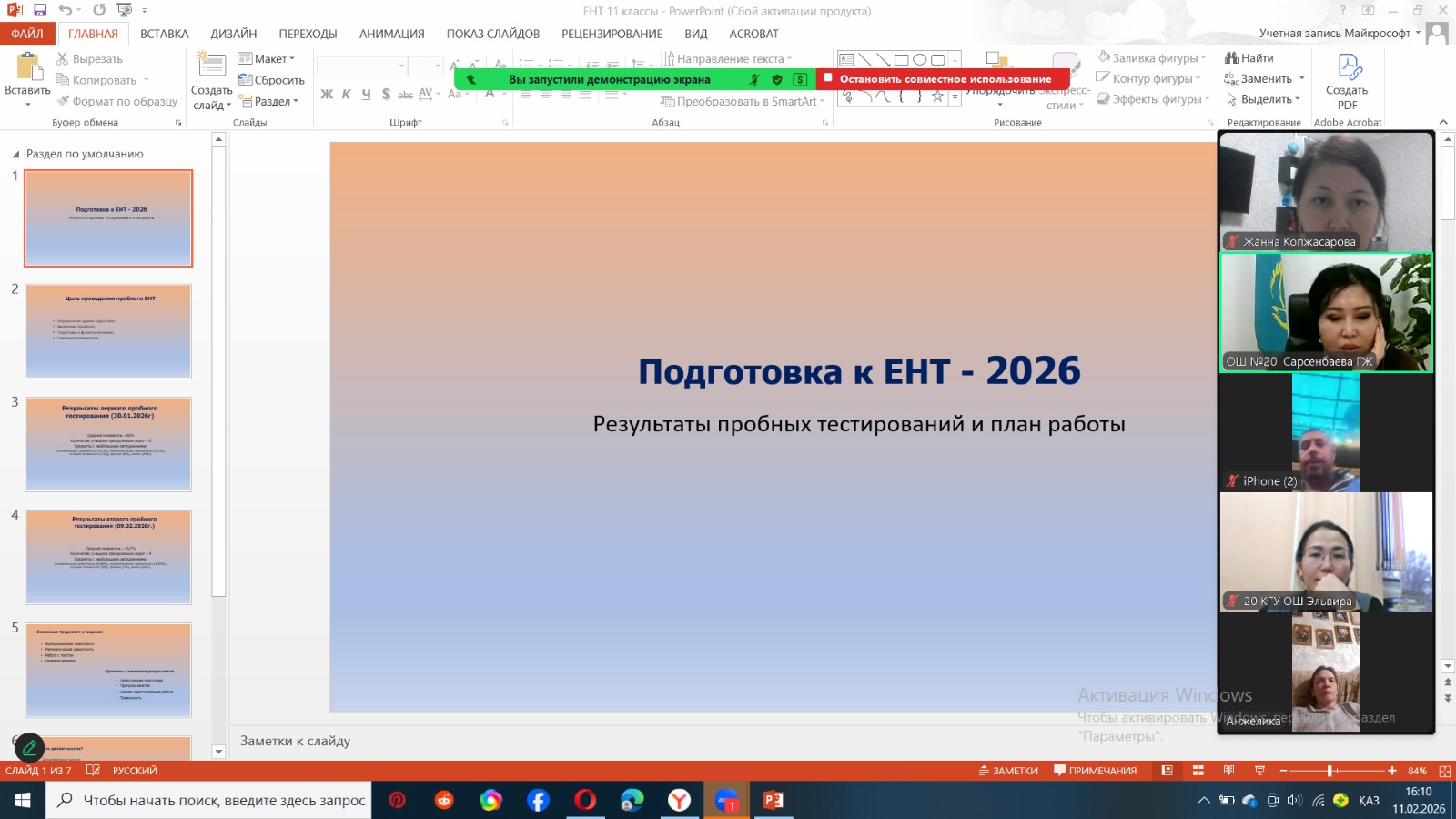Toggle the ЗАМЕТКИ notes pane
The height and width of the screenshot is (819, 1456).
point(1008,771)
